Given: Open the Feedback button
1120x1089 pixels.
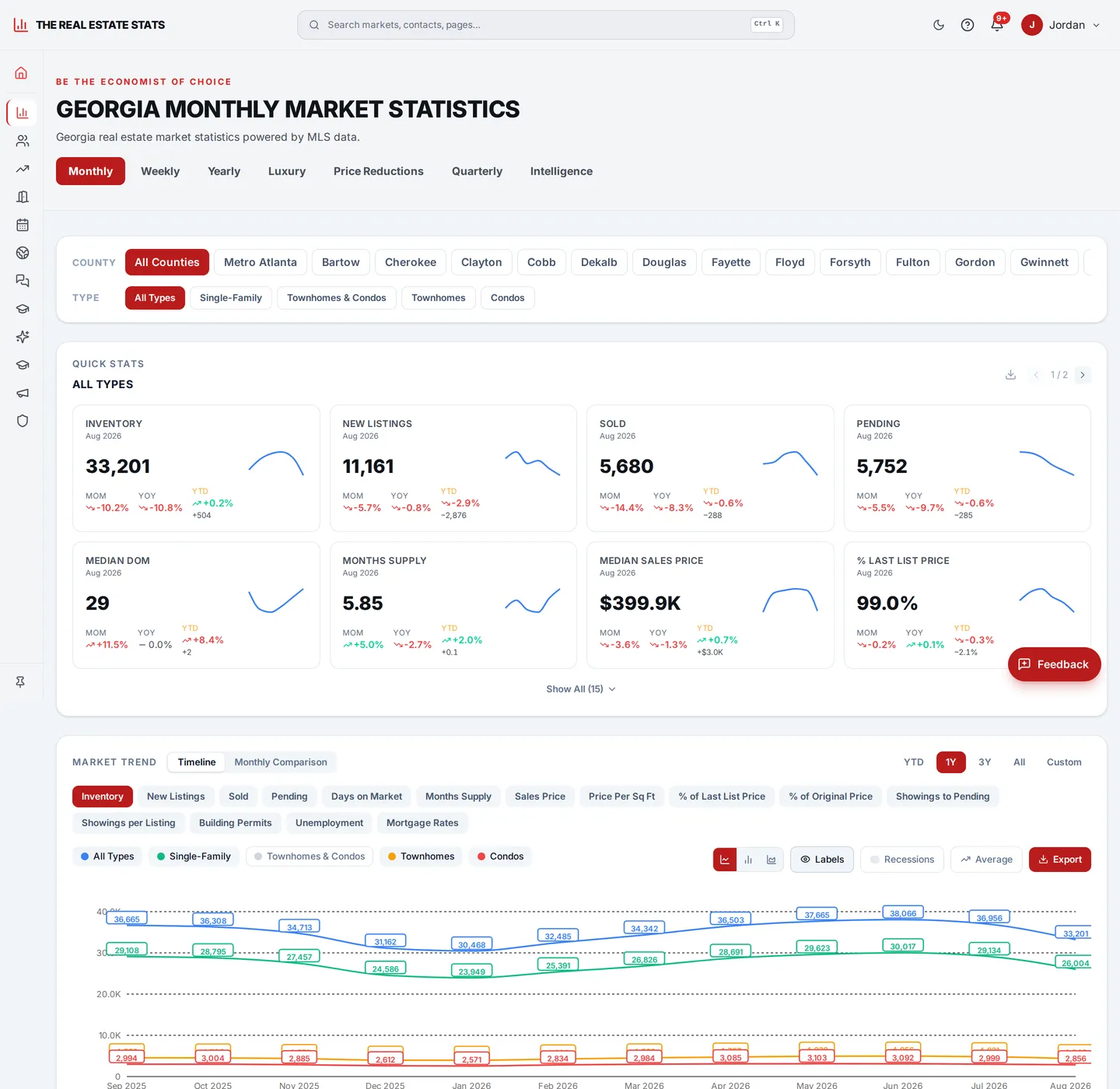Looking at the screenshot, I should pos(1054,664).
